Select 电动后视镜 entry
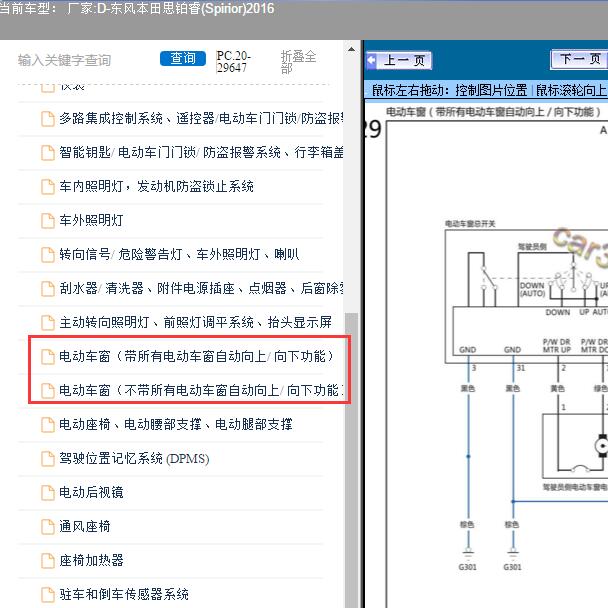The image size is (608, 608). click(x=91, y=492)
